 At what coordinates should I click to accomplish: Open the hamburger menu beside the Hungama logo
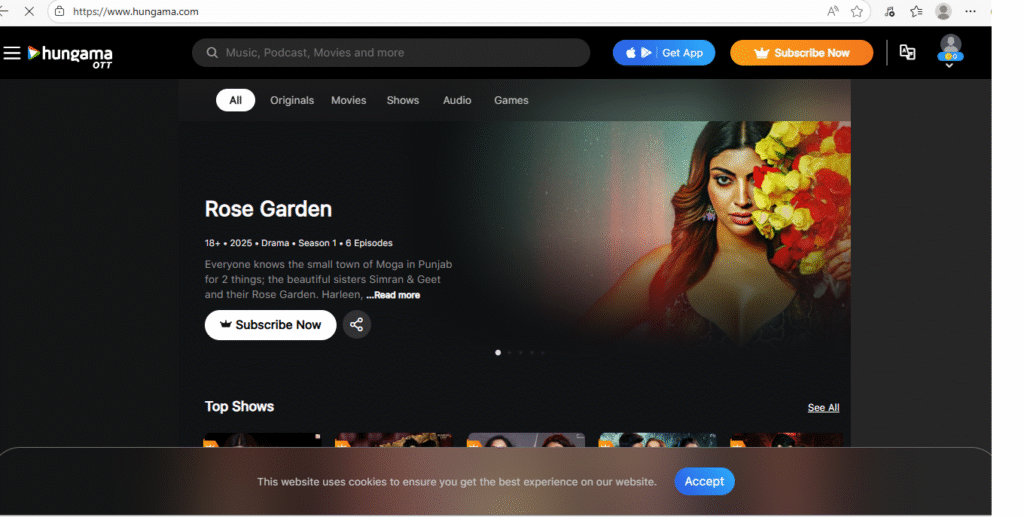coord(12,53)
